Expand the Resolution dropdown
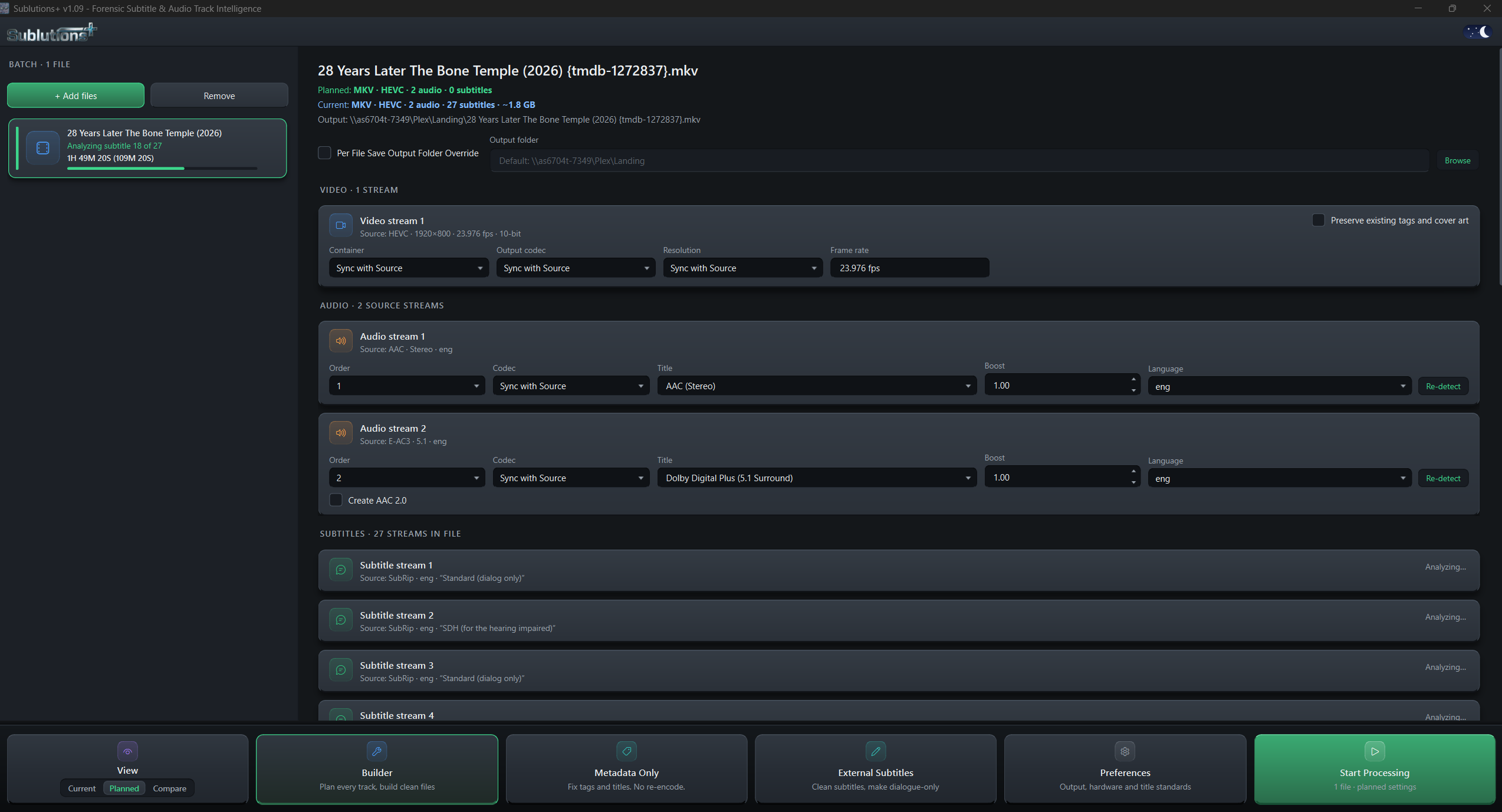 (742, 268)
